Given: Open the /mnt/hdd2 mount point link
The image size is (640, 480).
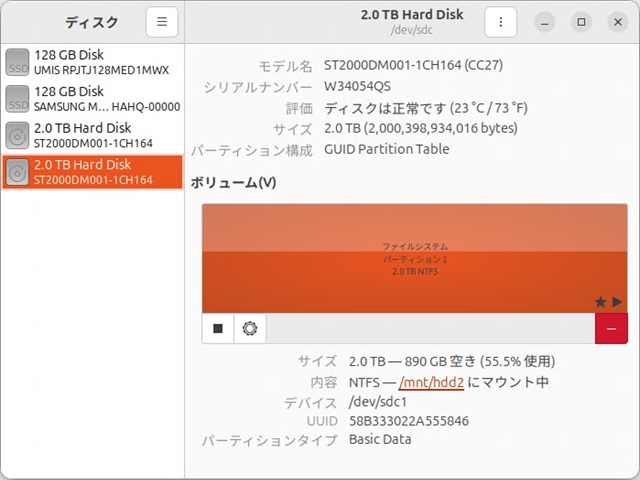Looking at the screenshot, I should pyautogui.click(x=431, y=382).
